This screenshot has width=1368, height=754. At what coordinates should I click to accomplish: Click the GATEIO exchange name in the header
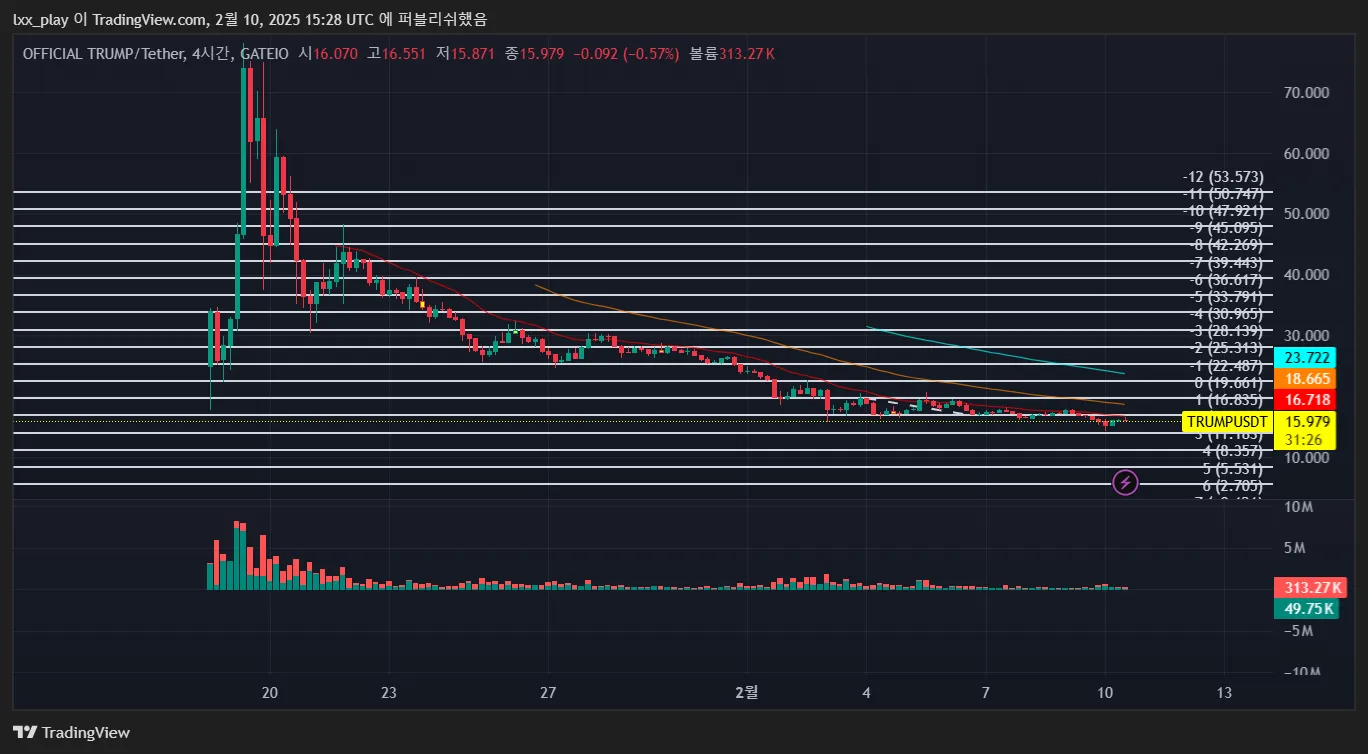[x=265, y=53]
